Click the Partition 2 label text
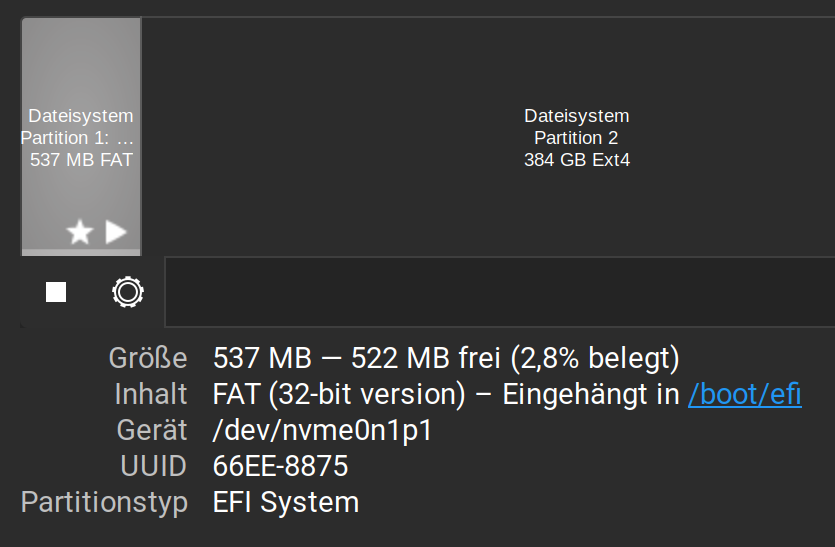The width and height of the screenshot is (835, 547). 576,138
